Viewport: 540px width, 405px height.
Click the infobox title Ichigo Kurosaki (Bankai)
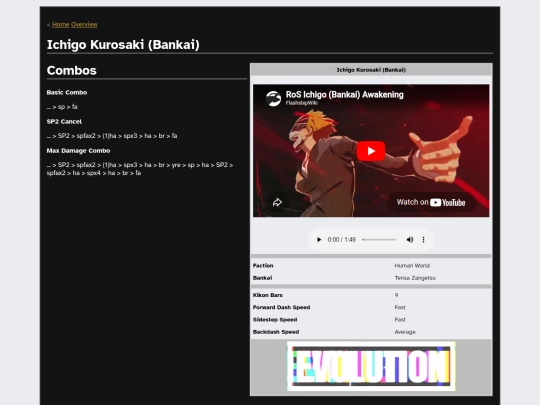tap(371, 70)
